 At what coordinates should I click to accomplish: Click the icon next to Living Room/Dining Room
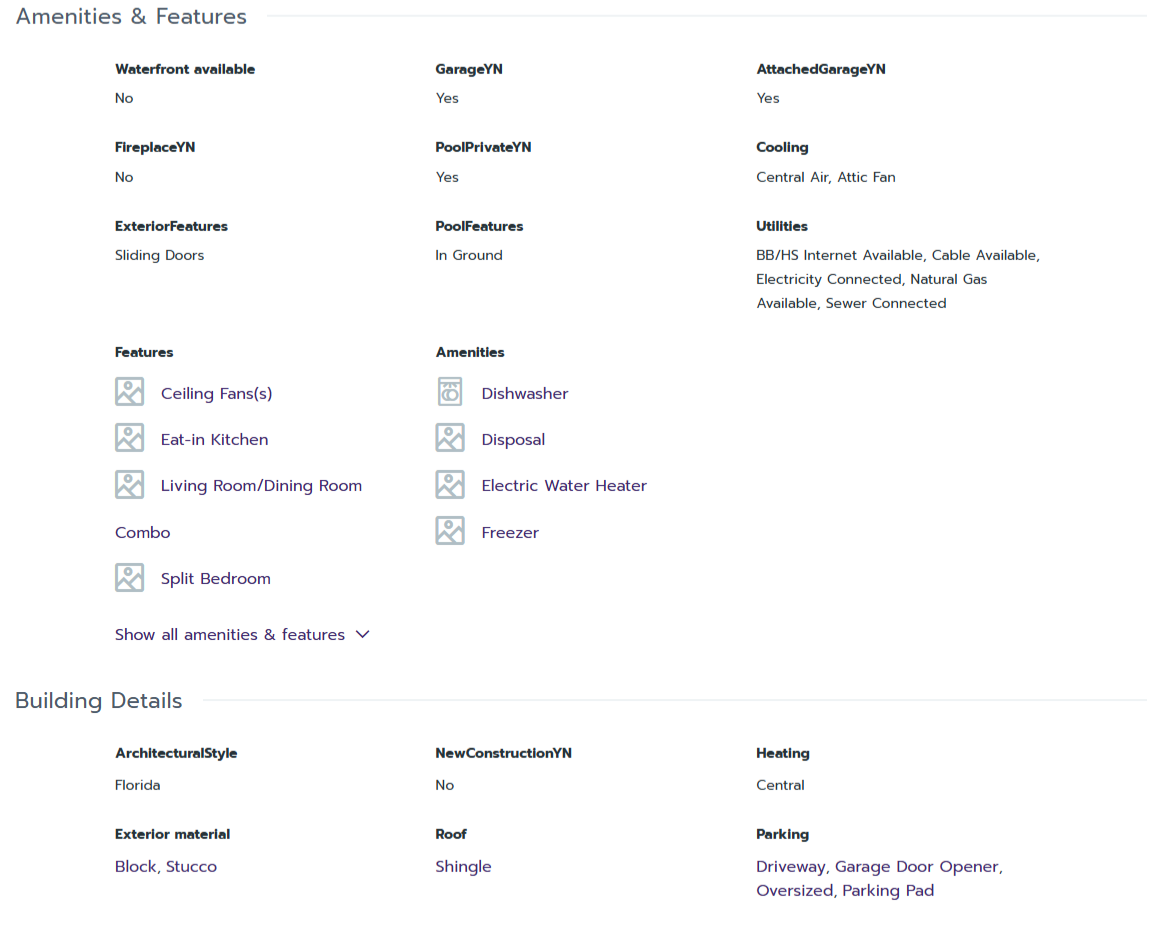pyautogui.click(x=129, y=485)
